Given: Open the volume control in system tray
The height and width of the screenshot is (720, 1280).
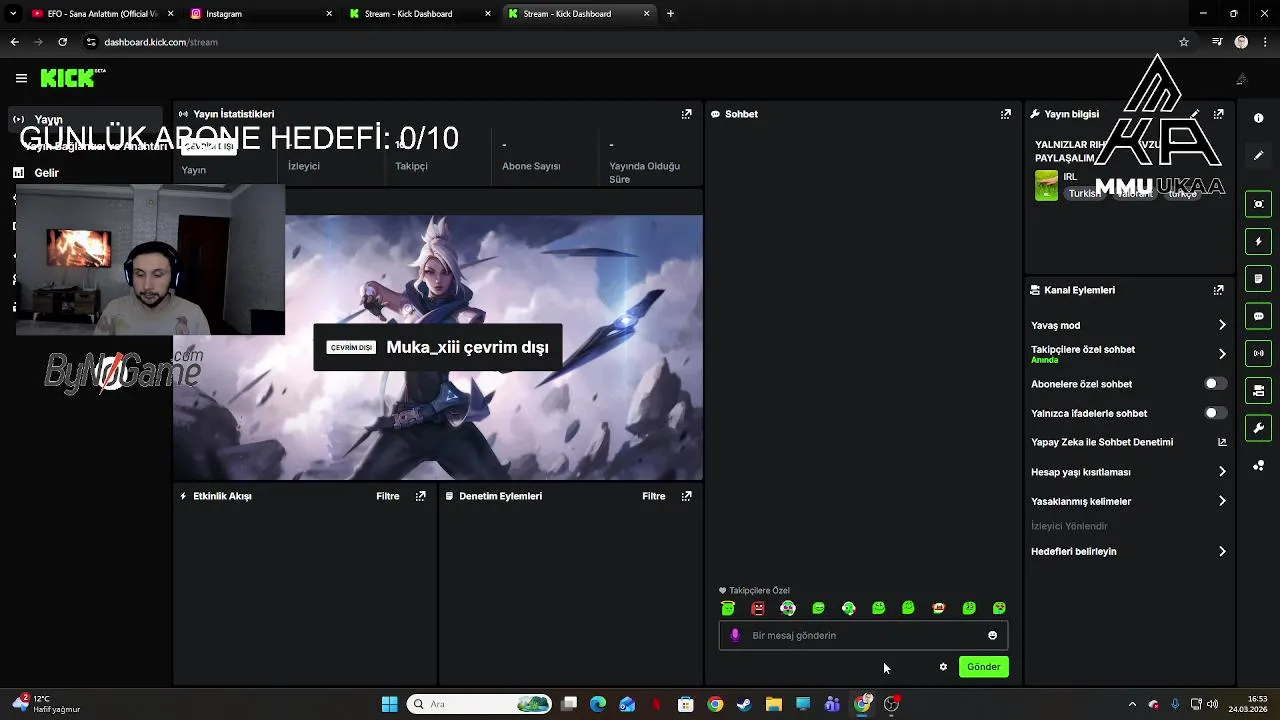Looking at the screenshot, I should tap(1213, 704).
